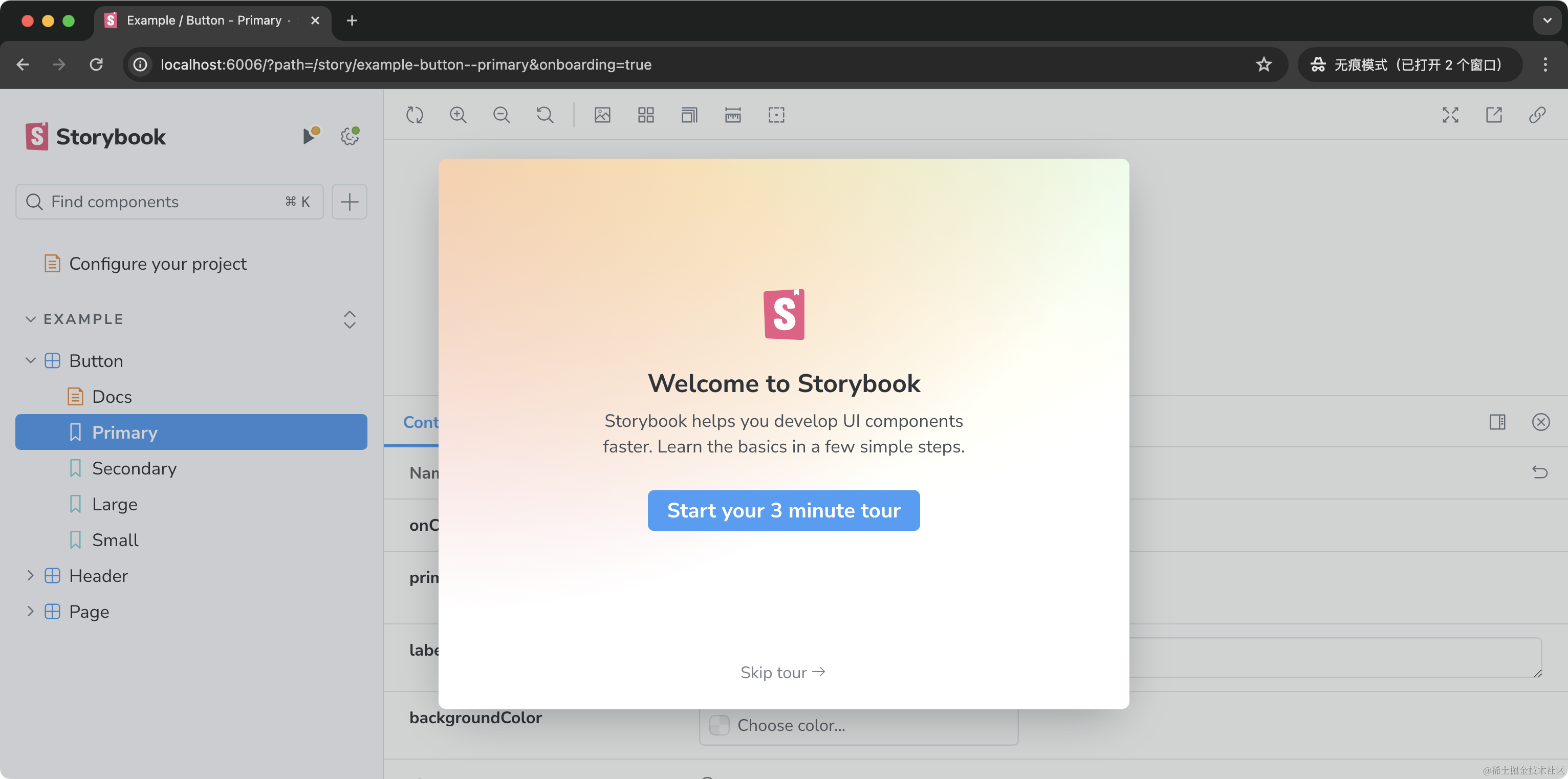Click the site info icon in address bar

click(x=140, y=64)
